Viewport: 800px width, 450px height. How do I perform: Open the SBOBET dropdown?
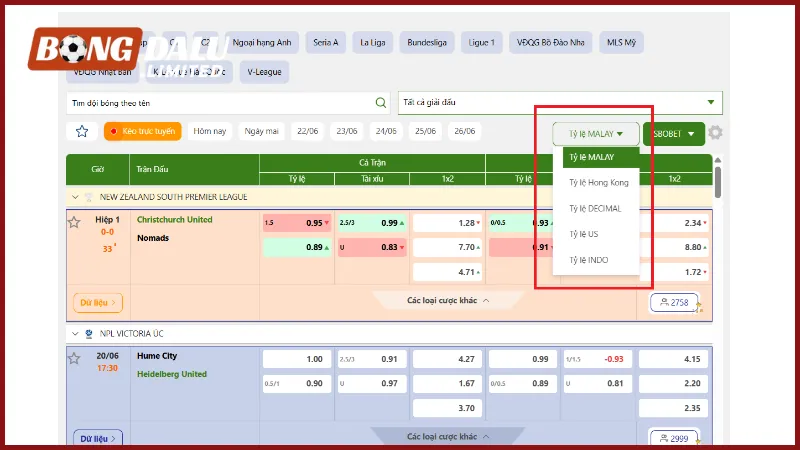(673, 134)
